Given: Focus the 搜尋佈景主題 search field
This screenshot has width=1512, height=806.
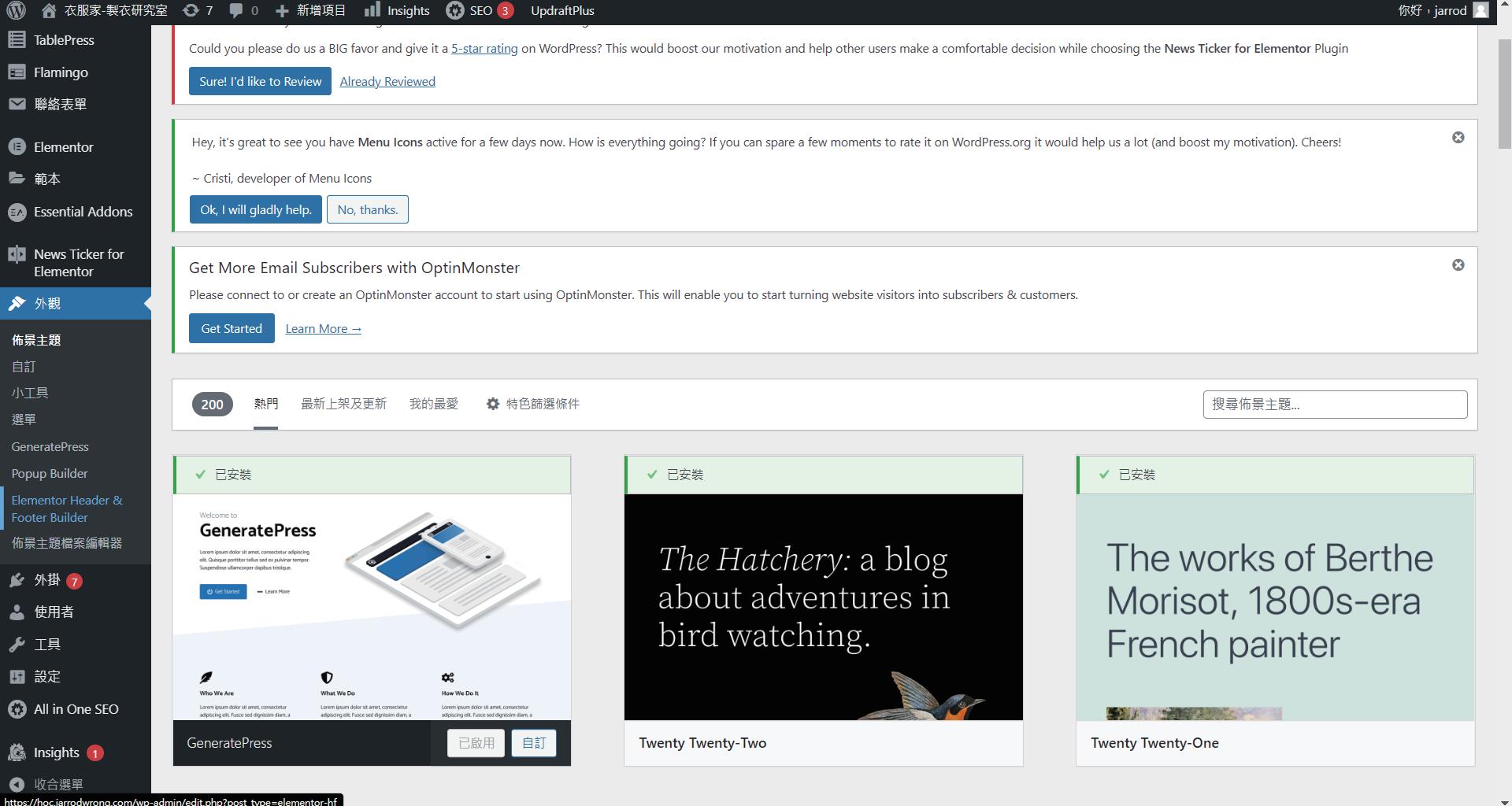Looking at the screenshot, I should pyautogui.click(x=1335, y=405).
